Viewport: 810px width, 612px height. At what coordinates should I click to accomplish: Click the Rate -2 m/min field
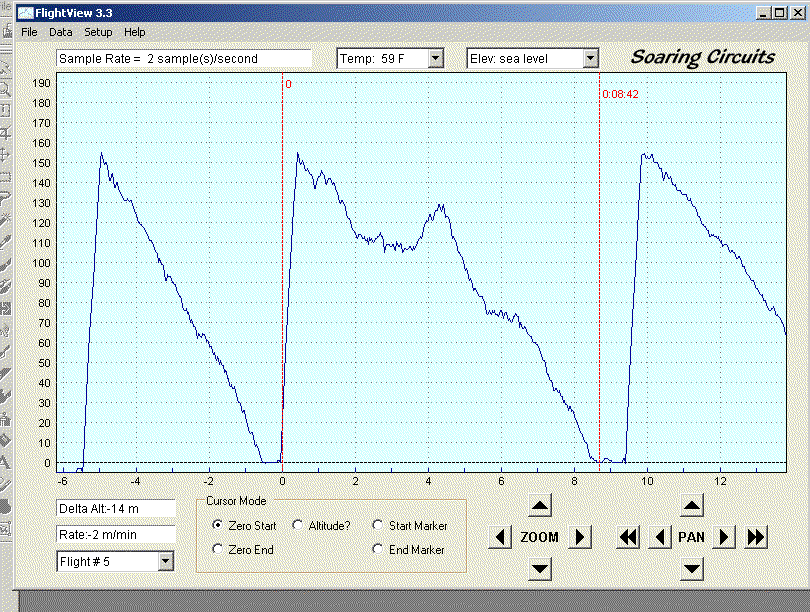116,535
